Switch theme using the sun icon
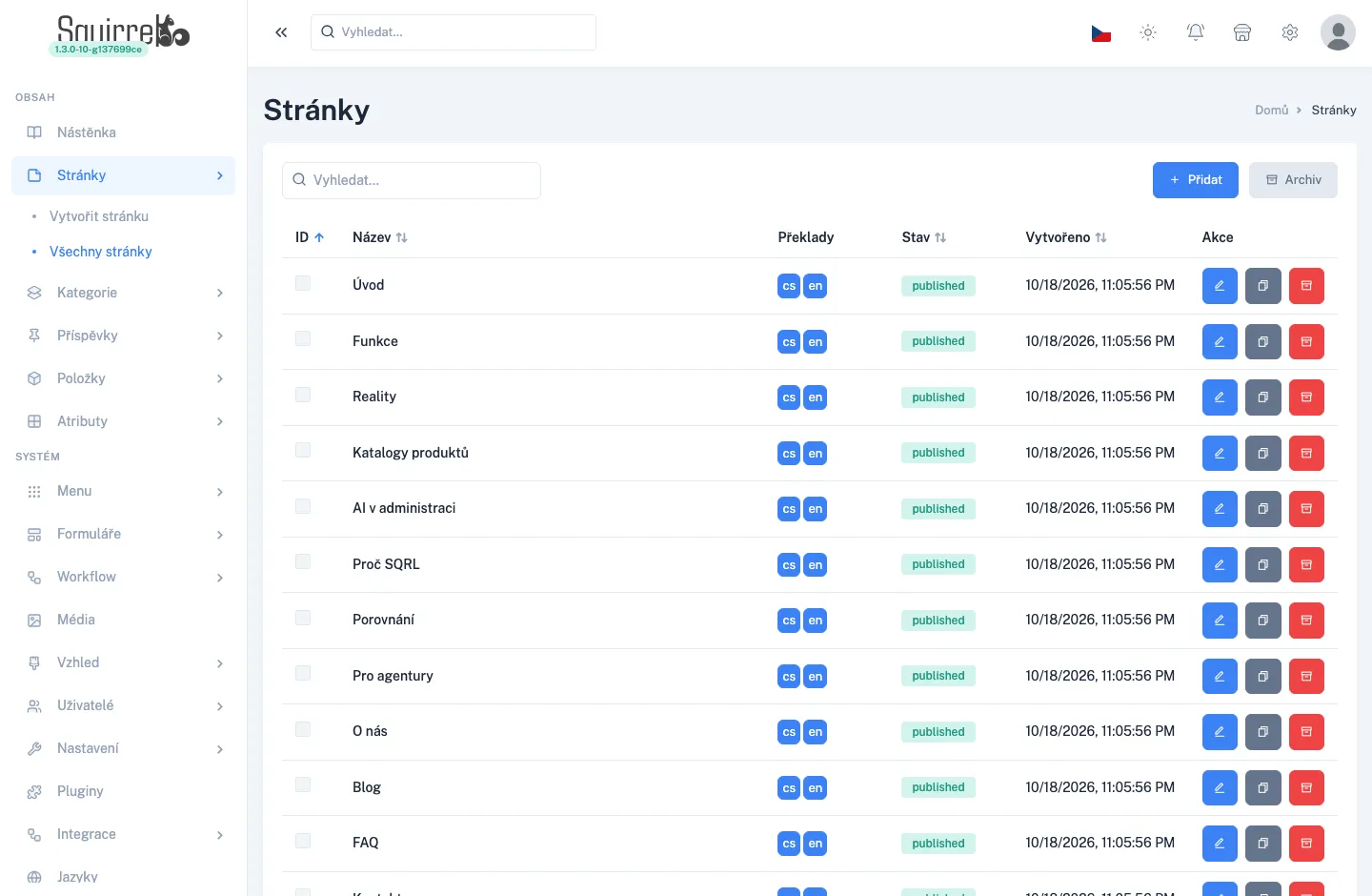Screen dimensions: 1372x896 pos(1148,32)
